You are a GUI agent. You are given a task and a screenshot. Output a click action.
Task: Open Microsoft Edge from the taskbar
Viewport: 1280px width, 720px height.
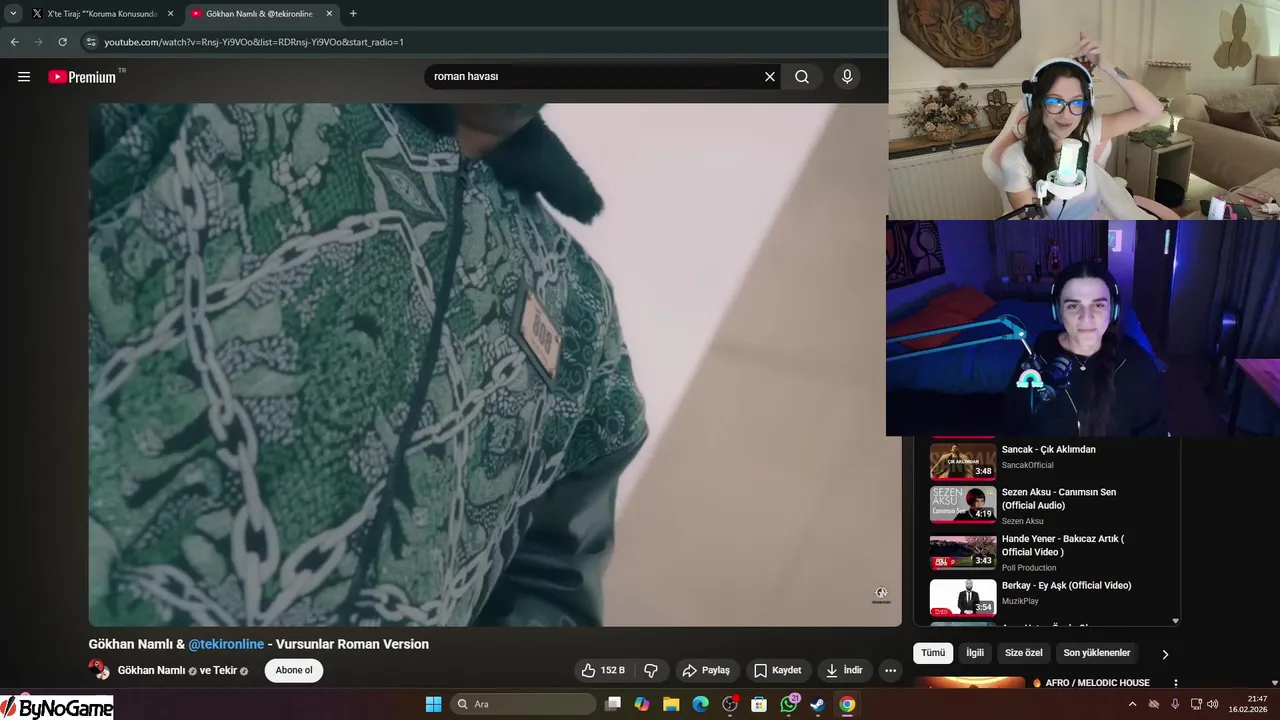[700, 704]
